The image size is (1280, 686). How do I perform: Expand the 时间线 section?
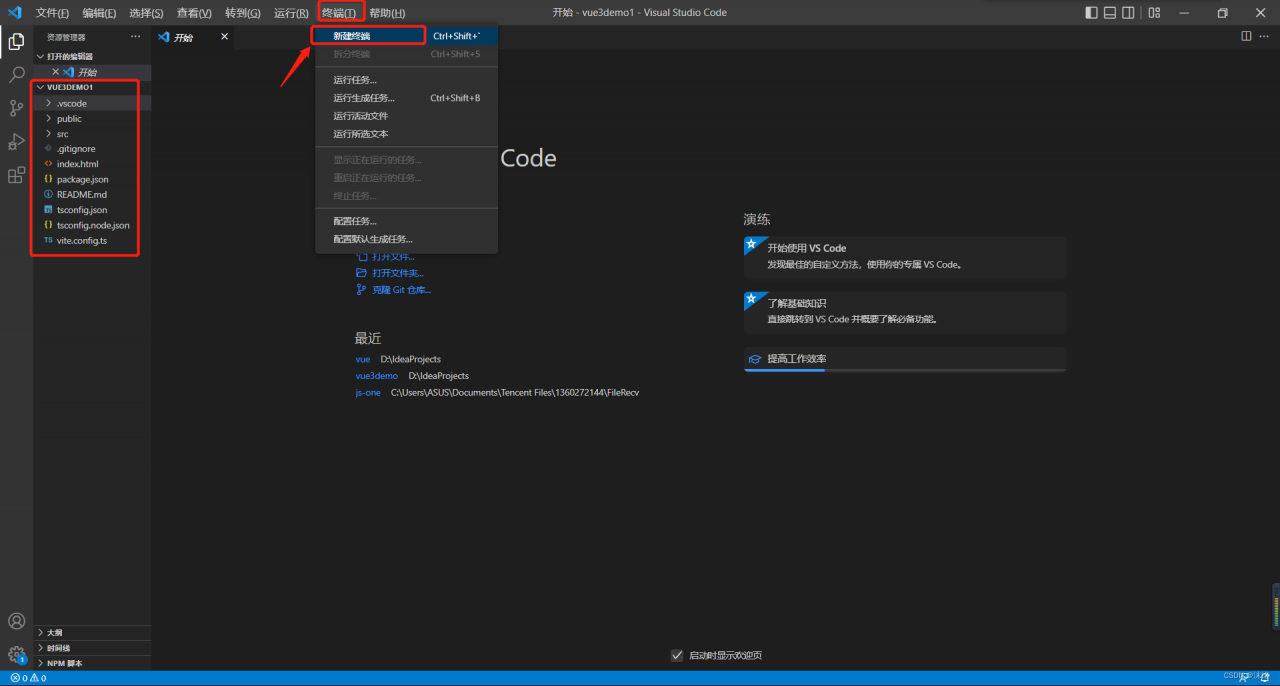[x=92, y=648]
